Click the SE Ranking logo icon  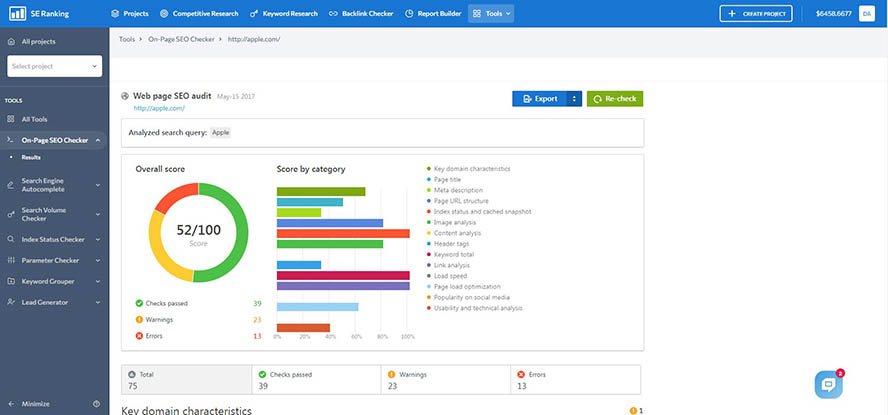click(x=16, y=14)
